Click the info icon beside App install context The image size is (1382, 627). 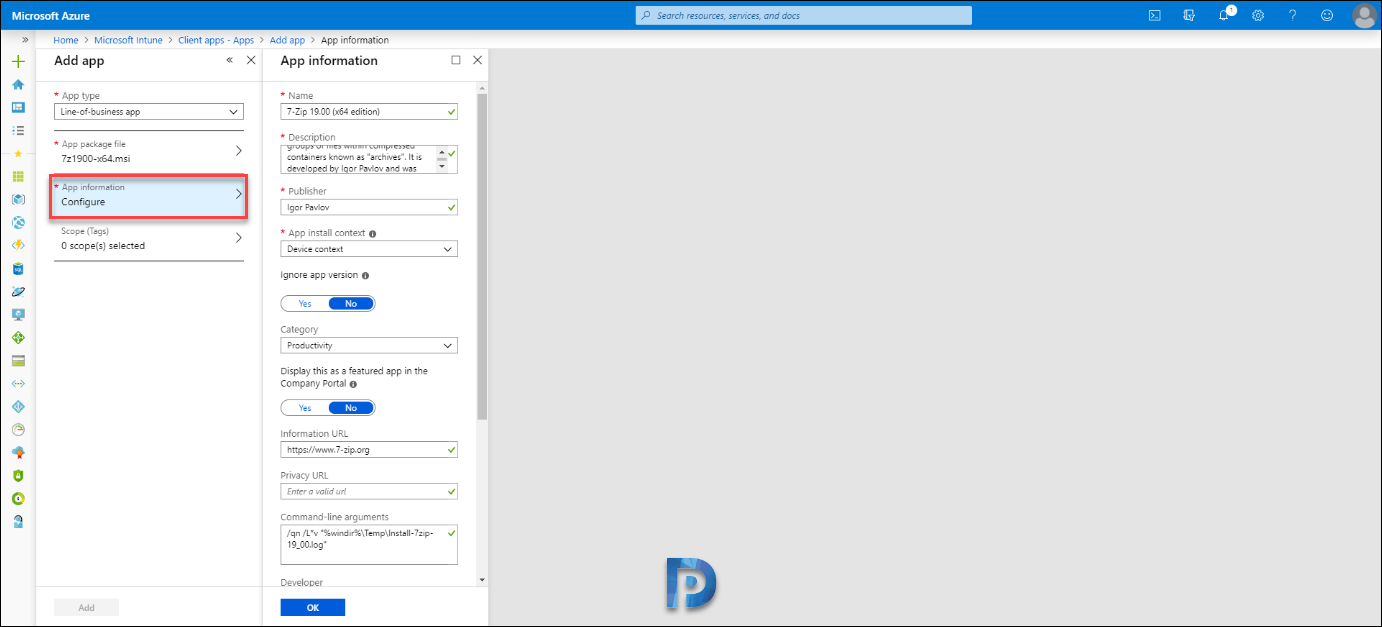click(373, 233)
